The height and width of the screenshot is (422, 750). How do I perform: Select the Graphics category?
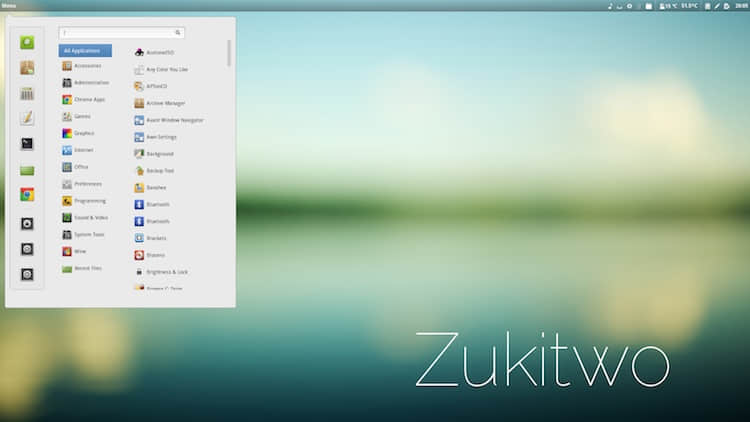(x=78, y=133)
